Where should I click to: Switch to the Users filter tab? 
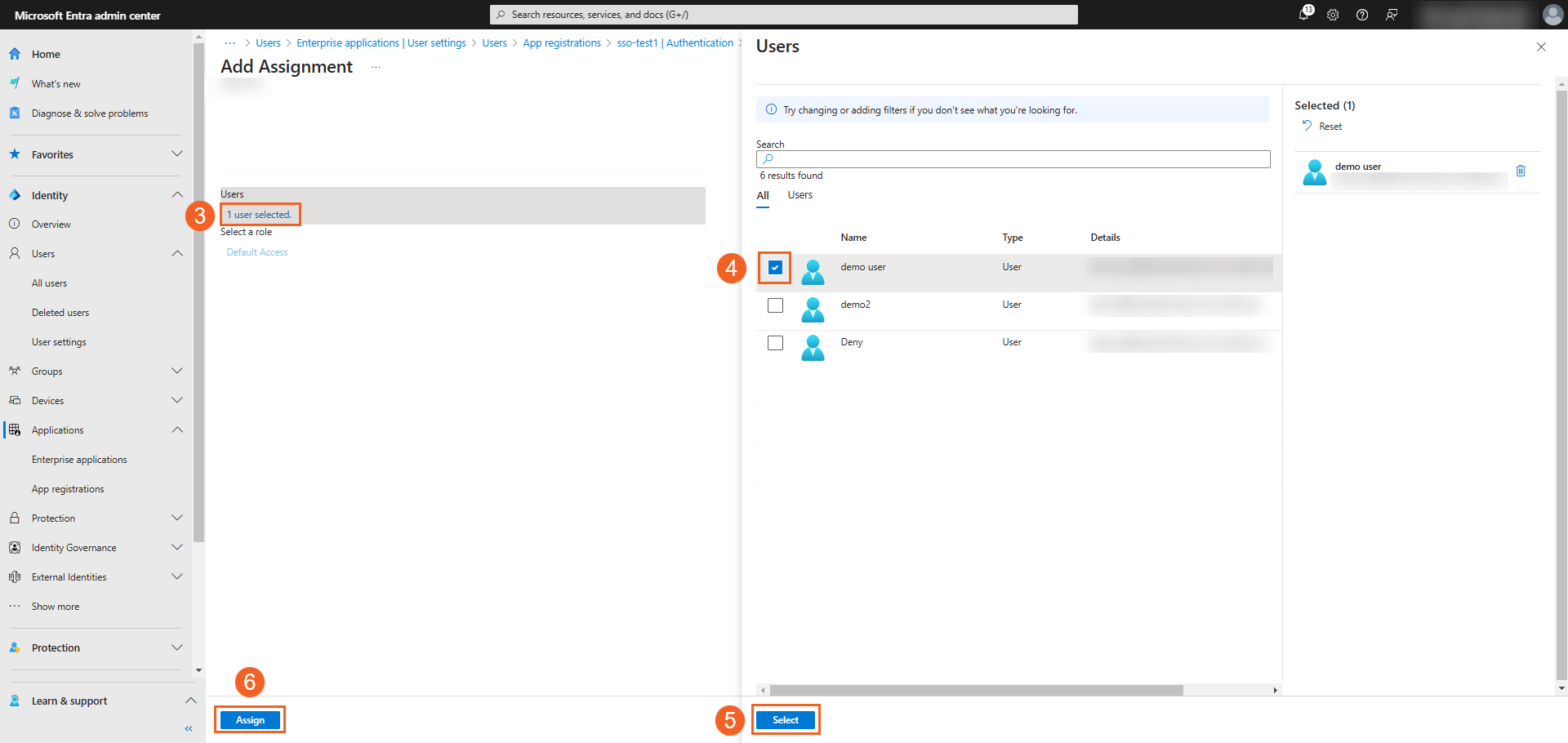[800, 195]
